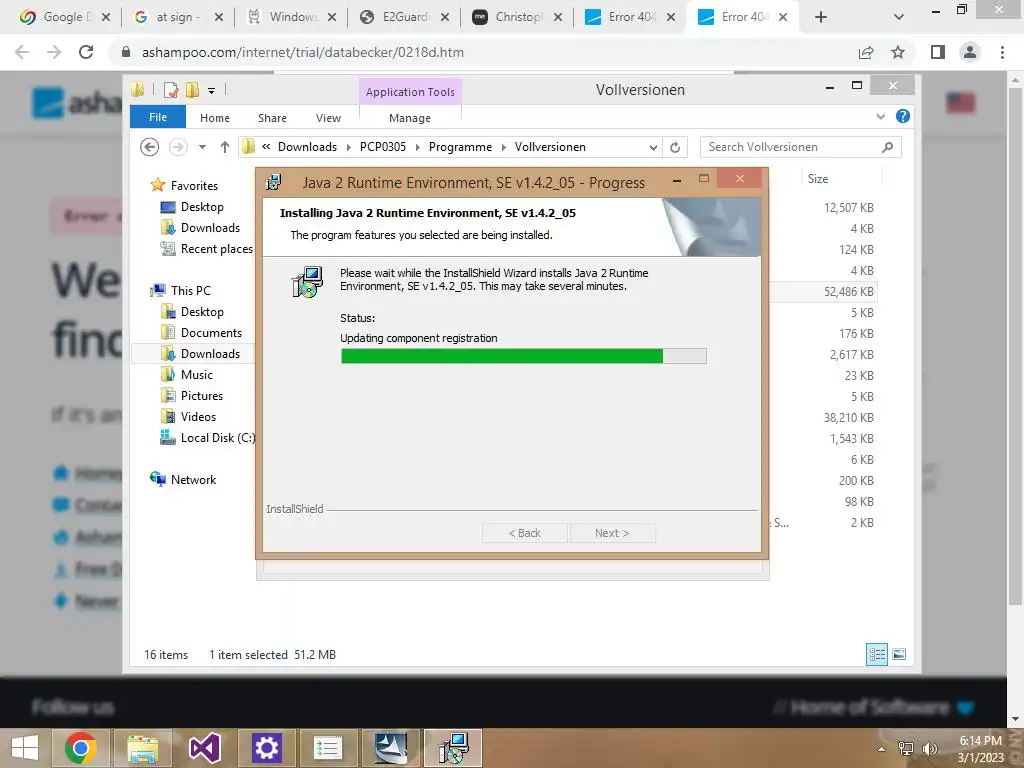Open a new Chrome tab
Viewport: 1024px width, 768px height.
pos(821,17)
